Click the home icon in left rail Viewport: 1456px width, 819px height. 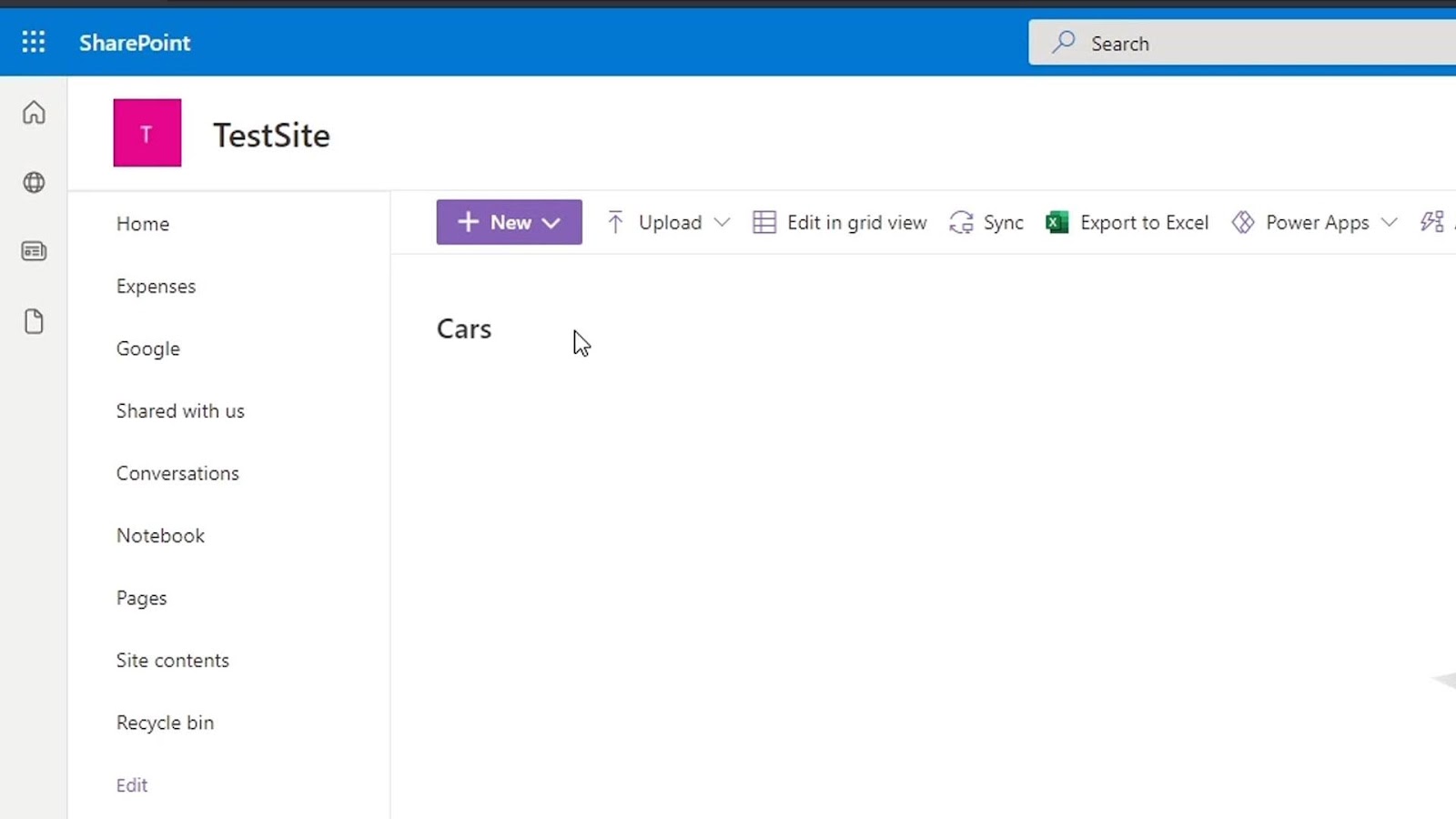click(34, 113)
